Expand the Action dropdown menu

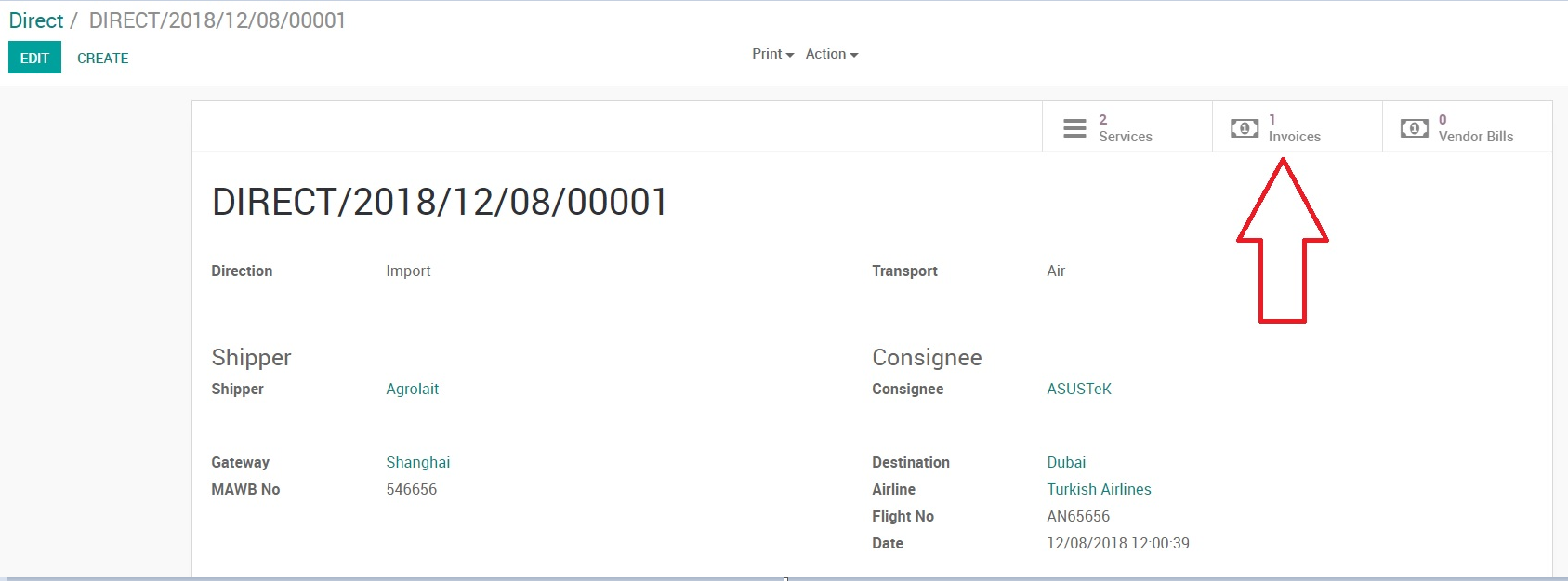coord(831,54)
